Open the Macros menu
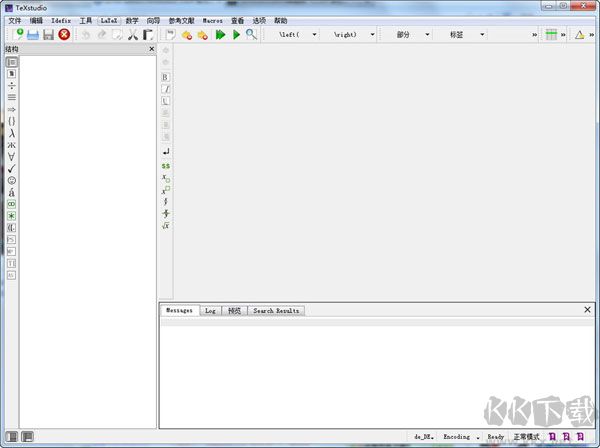Image resolution: width=600 pixels, height=448 pixels. (212, 21)
